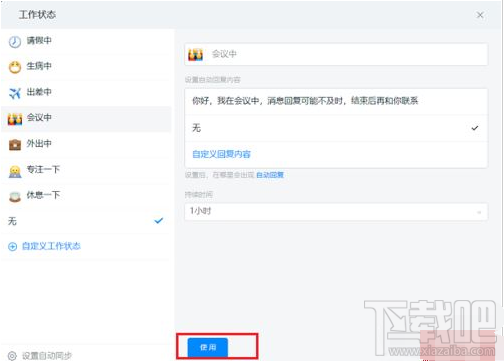Click the 生病中 masked face icon
This screenshot has width=504, height=361.
(x=15, y=67)
